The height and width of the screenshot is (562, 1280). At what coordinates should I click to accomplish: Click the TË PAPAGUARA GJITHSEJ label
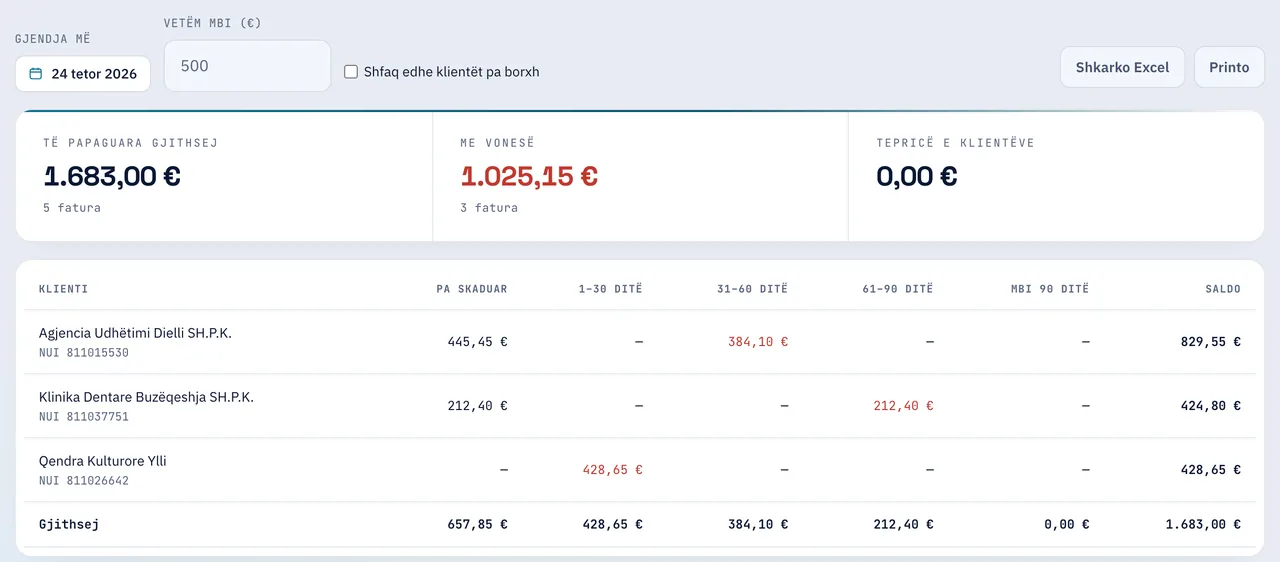tap(131, 143)
